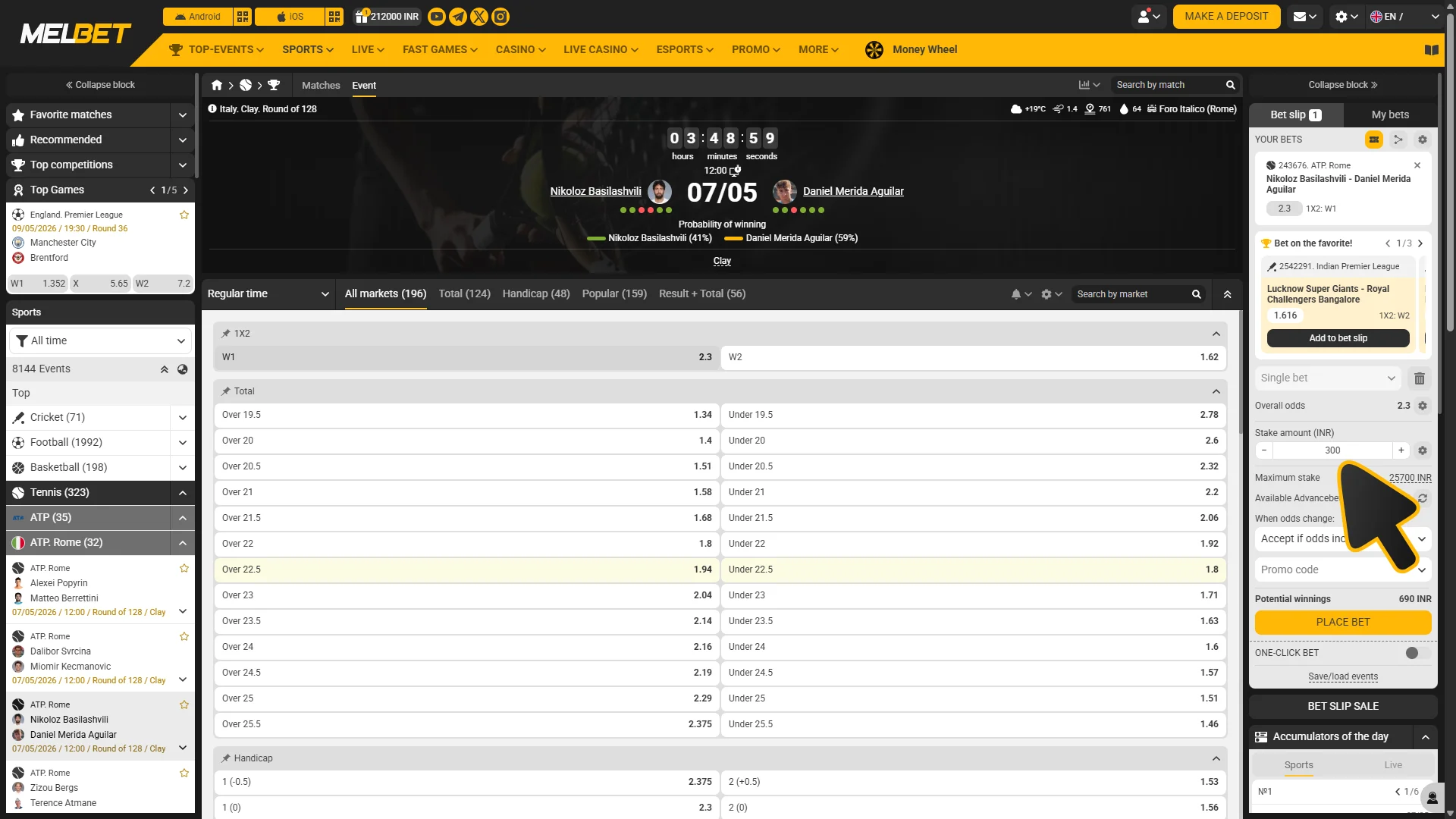
Task: Open the user account icon
Action: [x=1149, y=17]
